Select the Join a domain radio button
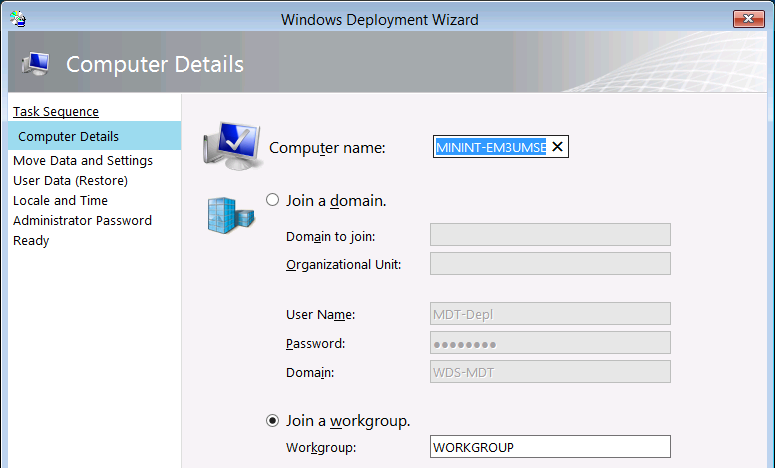Screen dimensions: 775x468 coord(272,200)
